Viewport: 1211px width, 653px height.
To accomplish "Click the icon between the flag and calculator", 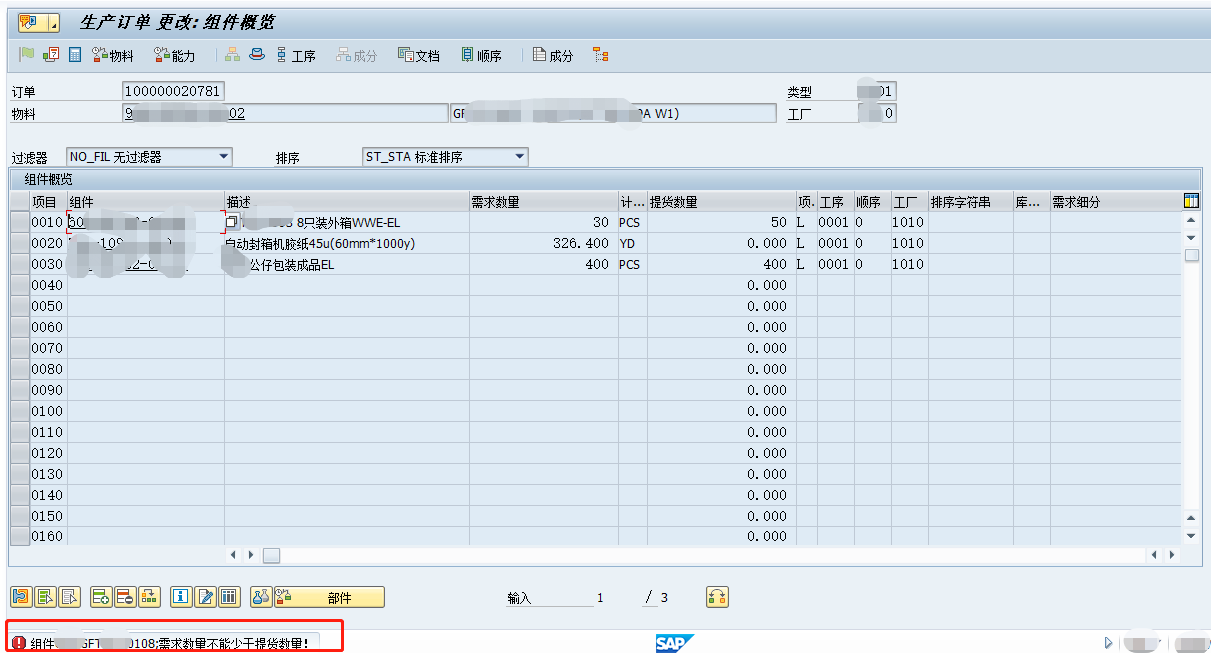I will pos(51,55).
